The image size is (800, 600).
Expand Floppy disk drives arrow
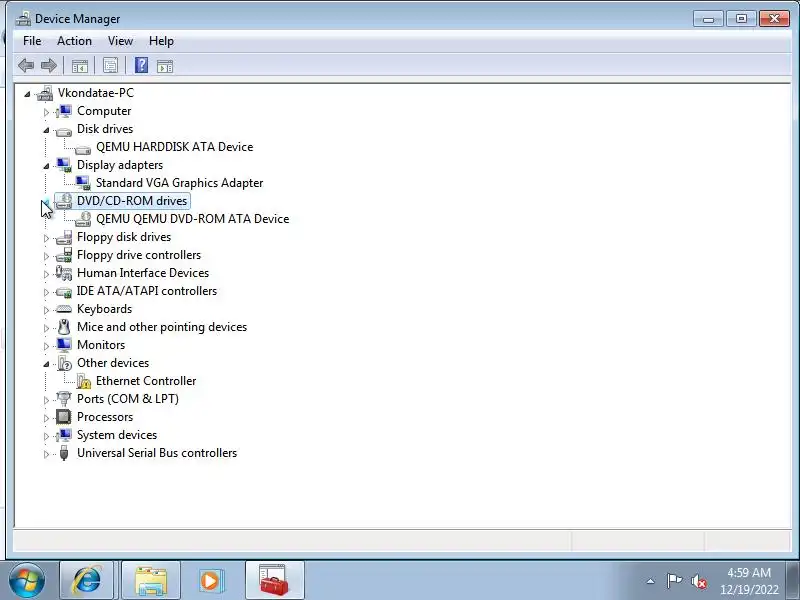[46, 238]
